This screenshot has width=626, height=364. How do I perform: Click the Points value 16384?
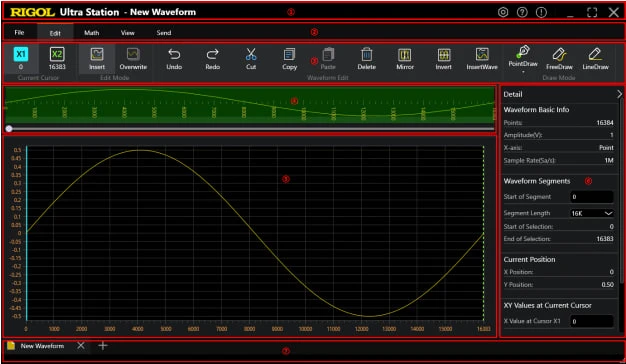pyautogui.click(x=605, y=123)
